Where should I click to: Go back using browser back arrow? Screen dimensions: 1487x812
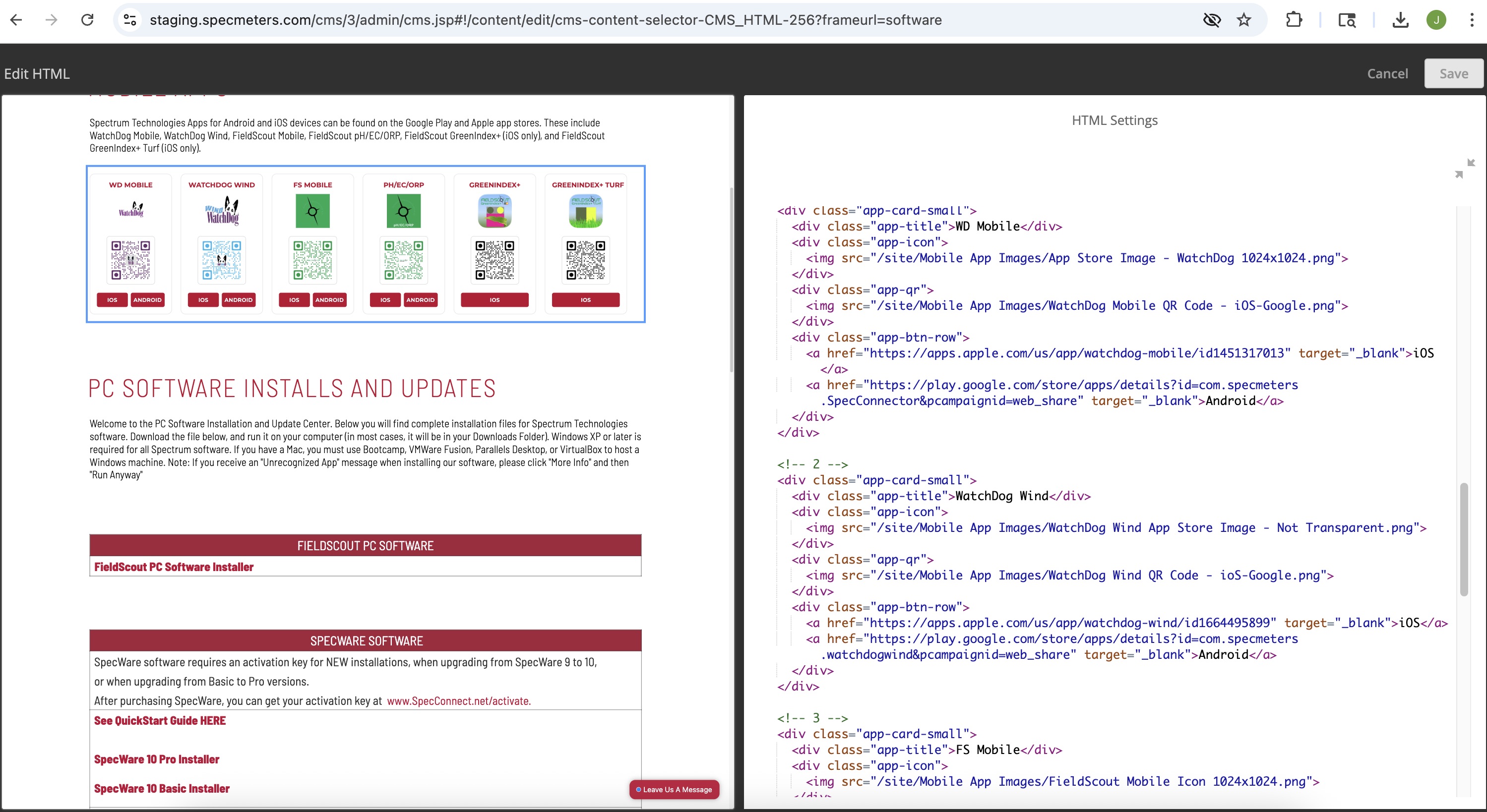point(16,20)
